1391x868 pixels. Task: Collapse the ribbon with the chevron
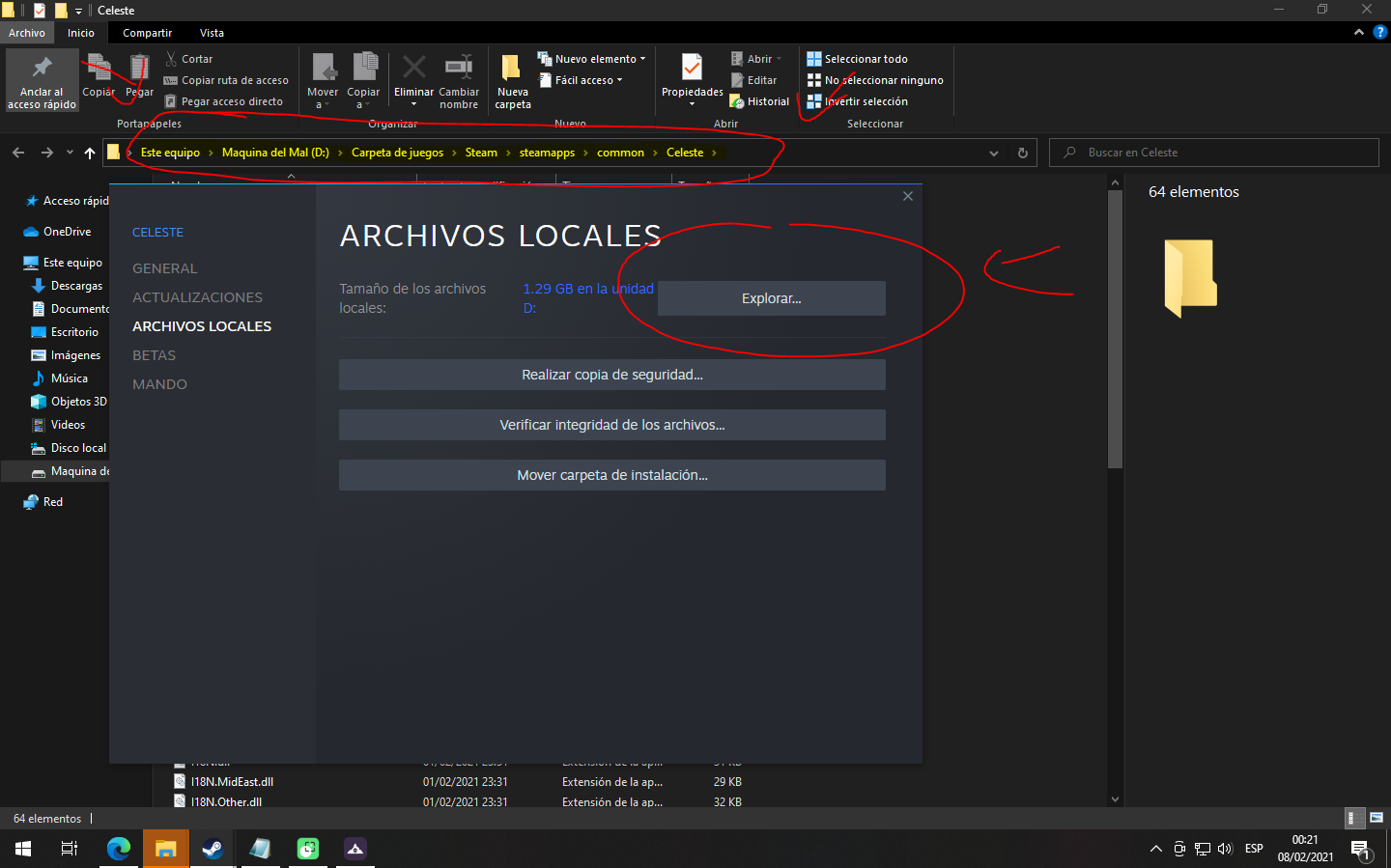click(1359, 33)
